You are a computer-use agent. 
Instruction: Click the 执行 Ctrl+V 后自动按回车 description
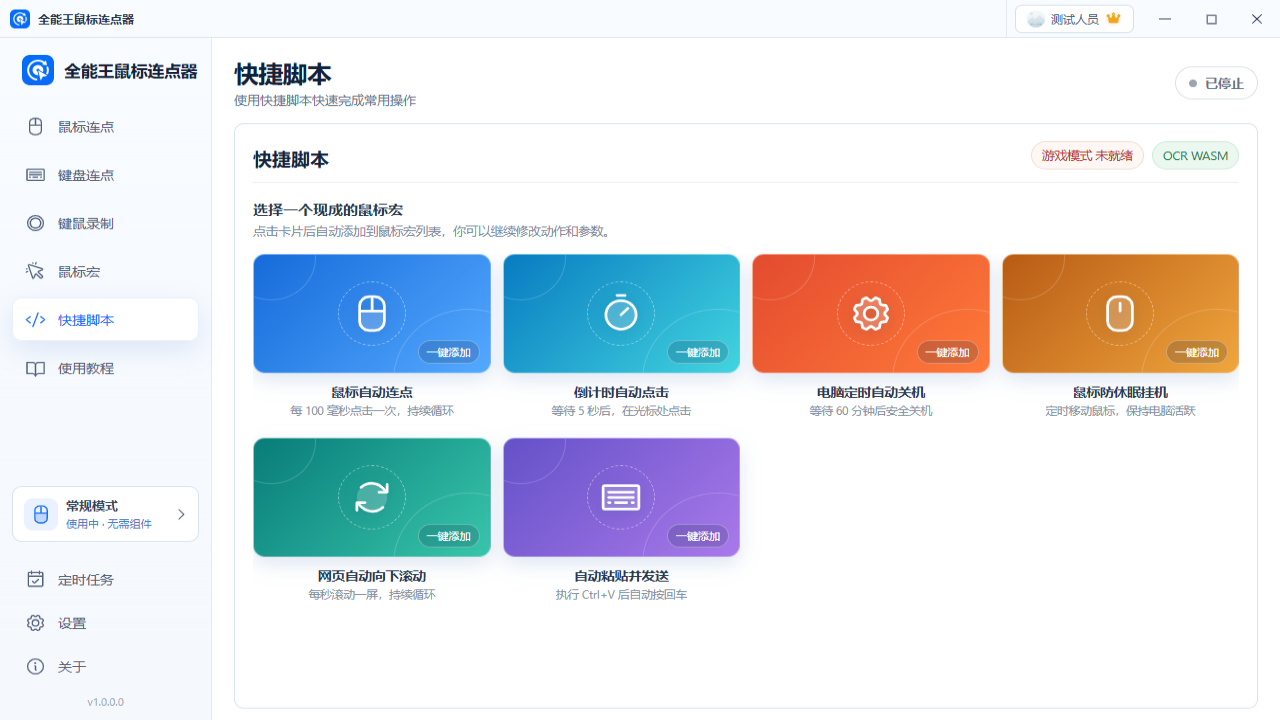[x=621, y=595]
